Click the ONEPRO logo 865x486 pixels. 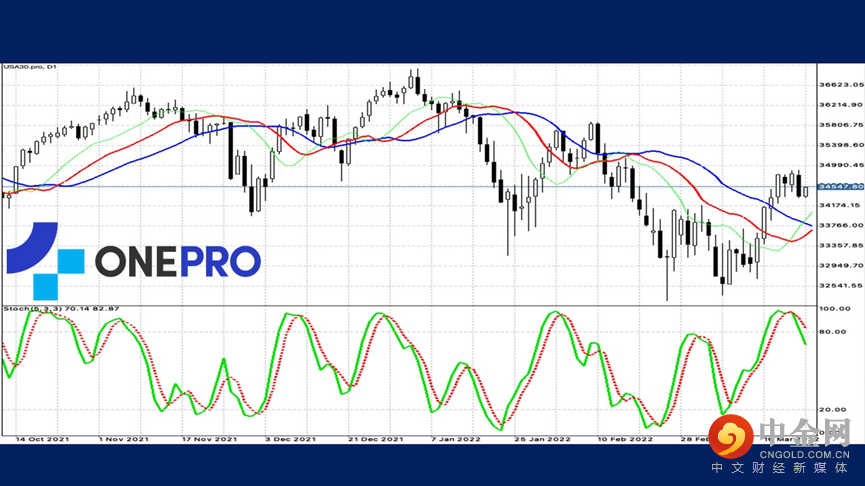tap(134, 261)
